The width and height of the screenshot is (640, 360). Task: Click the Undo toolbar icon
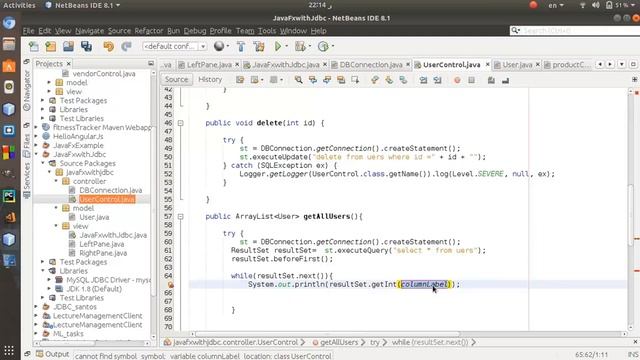[x=108, y=46]
